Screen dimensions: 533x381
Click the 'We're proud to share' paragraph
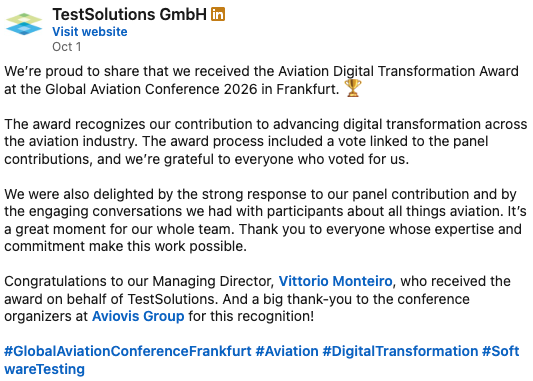pyautogui.click(x=261, y=80)
